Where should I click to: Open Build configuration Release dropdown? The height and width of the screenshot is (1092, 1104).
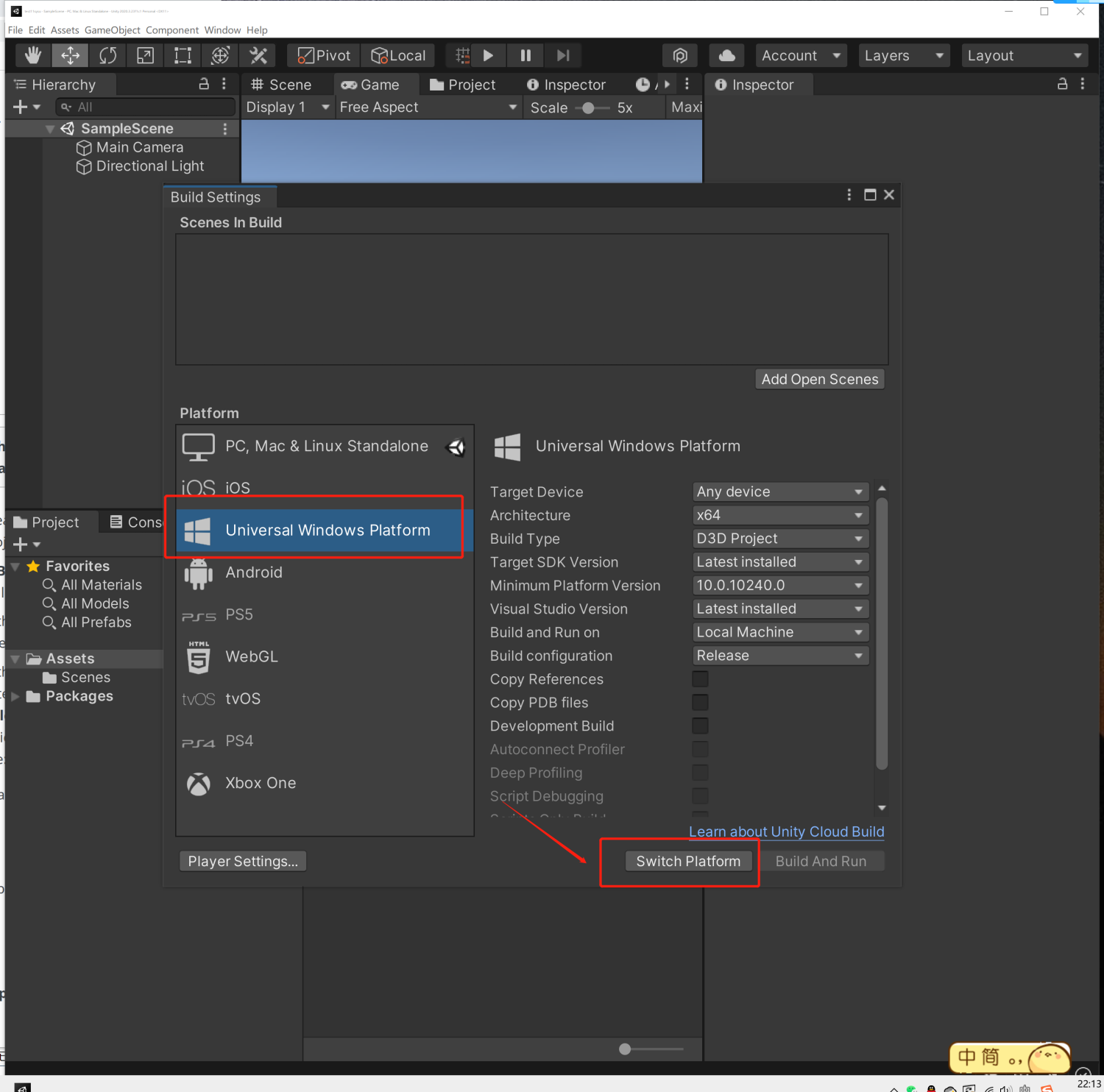pyautogui.click(x=780, y=656)
